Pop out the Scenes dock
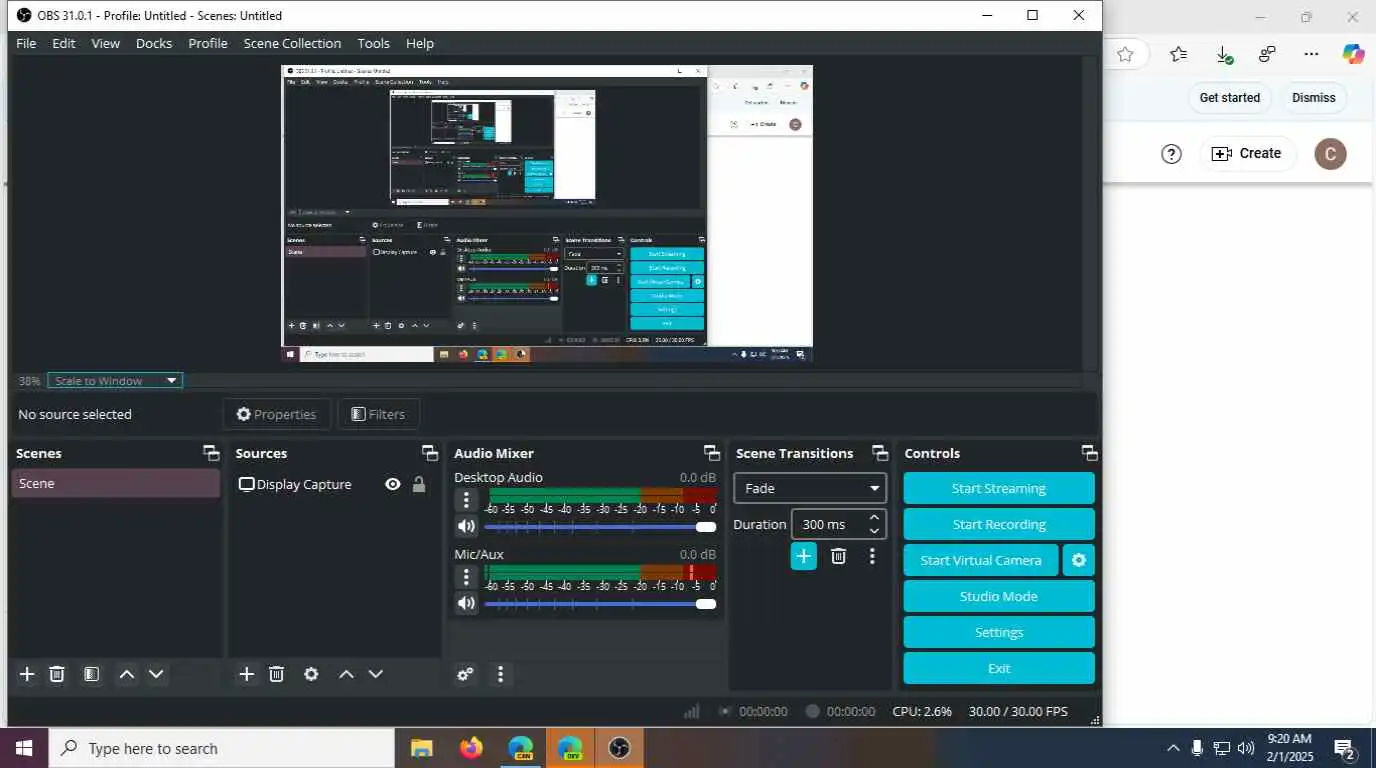1376x768 pixels. click(x=211, y=453)
